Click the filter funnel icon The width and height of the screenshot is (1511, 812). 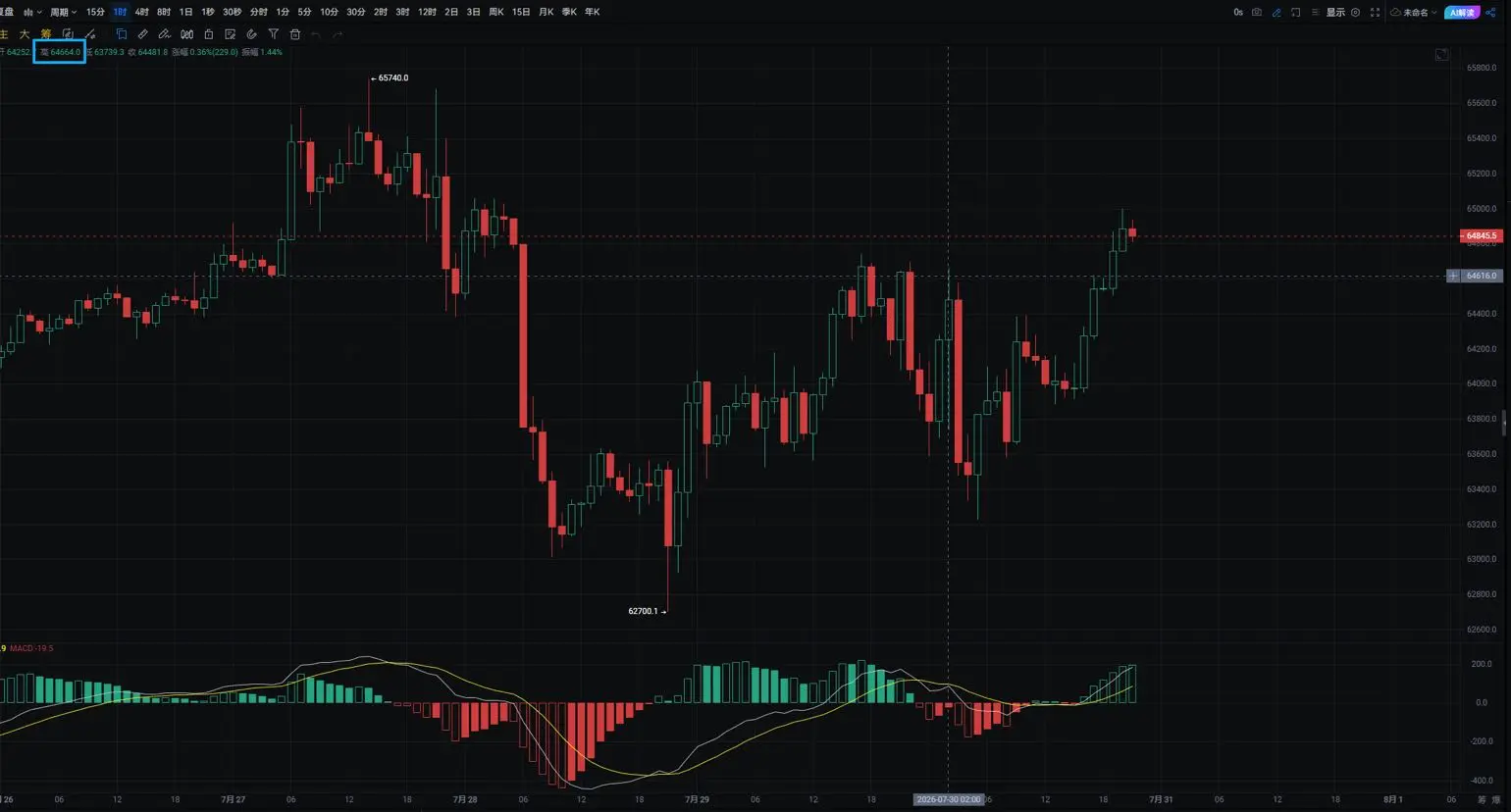click(x=274, y=34)
